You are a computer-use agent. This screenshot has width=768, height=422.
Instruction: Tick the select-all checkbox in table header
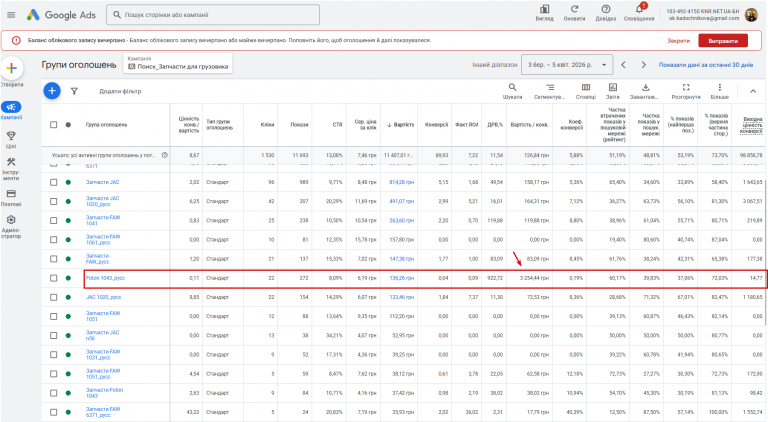[x=54, y=125]
